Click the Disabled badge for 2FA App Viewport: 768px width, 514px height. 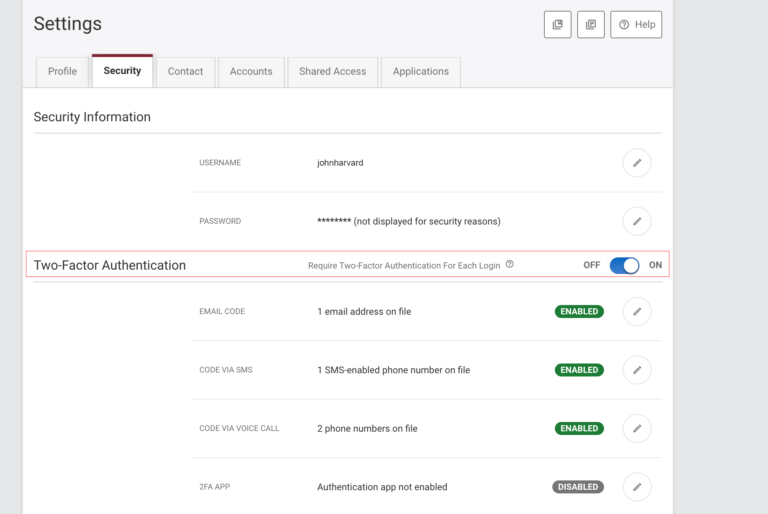pyautogui.click(x=578, y=487)
